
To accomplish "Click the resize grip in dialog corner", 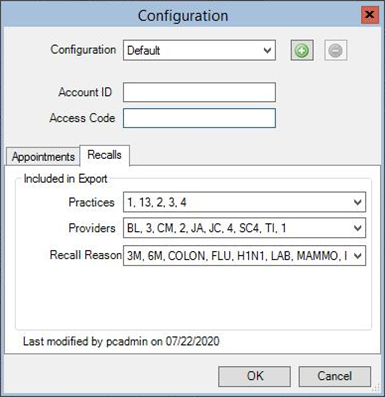I will (x=377, y=388).
